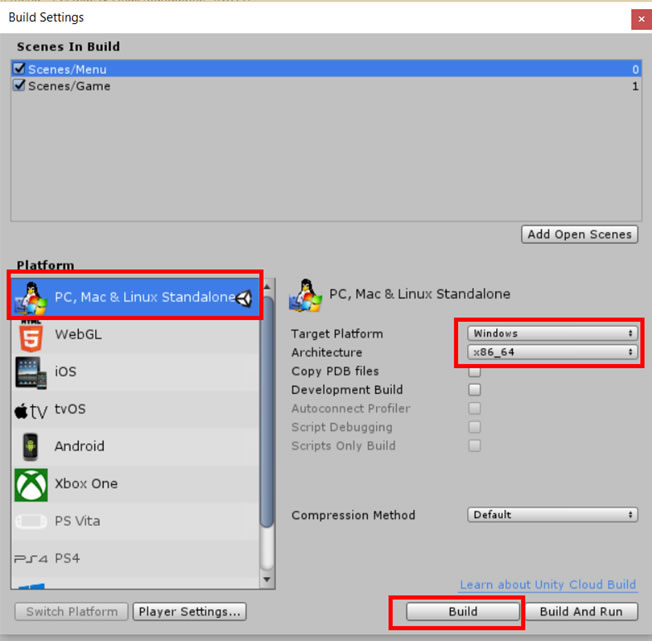
Task: Open Learn about Unity Cloud Build link
Action: pyautogui.click(x=548, y=585)
